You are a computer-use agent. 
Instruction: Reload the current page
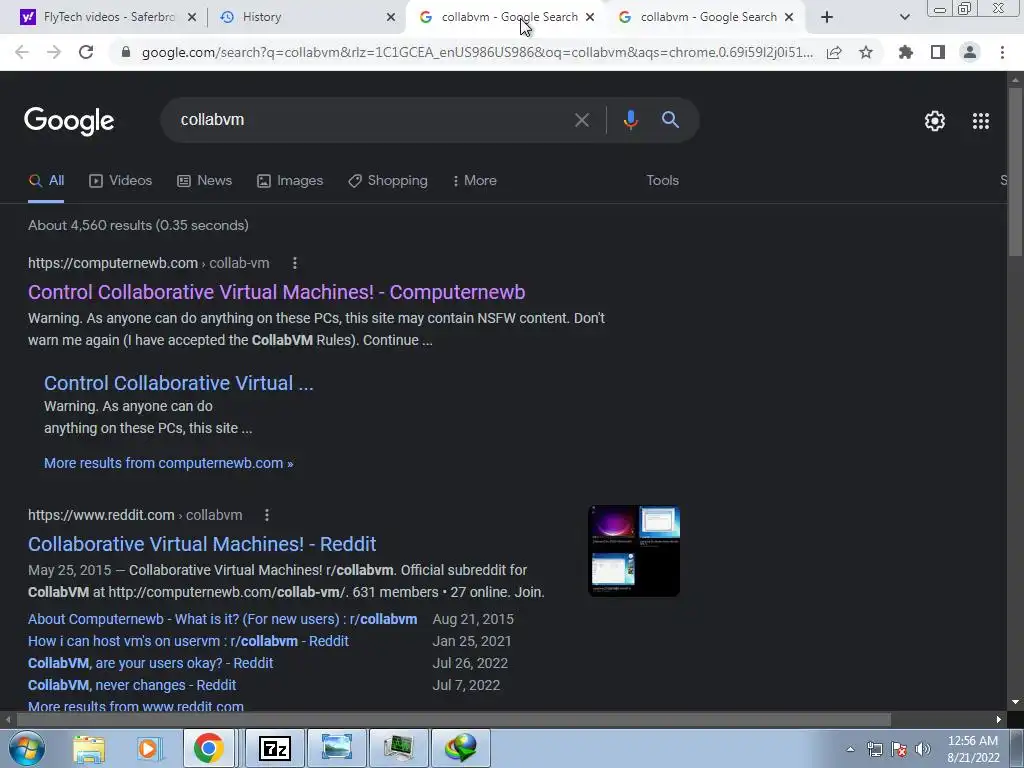coord(86,52)
